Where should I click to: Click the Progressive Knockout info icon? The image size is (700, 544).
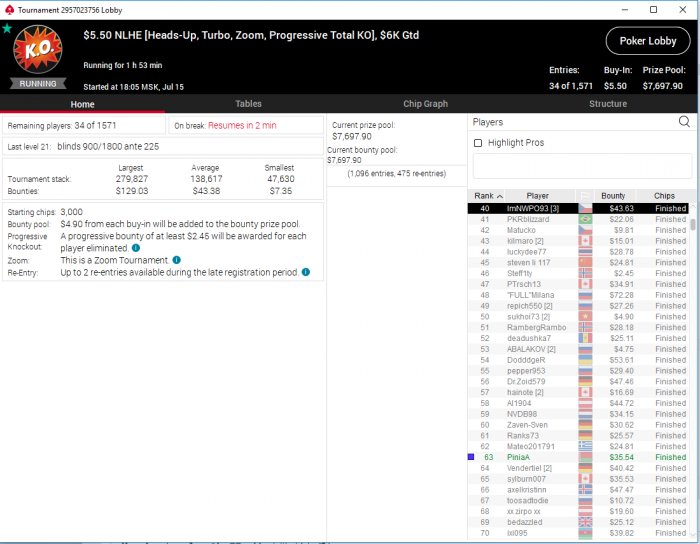tap(136, 248)
